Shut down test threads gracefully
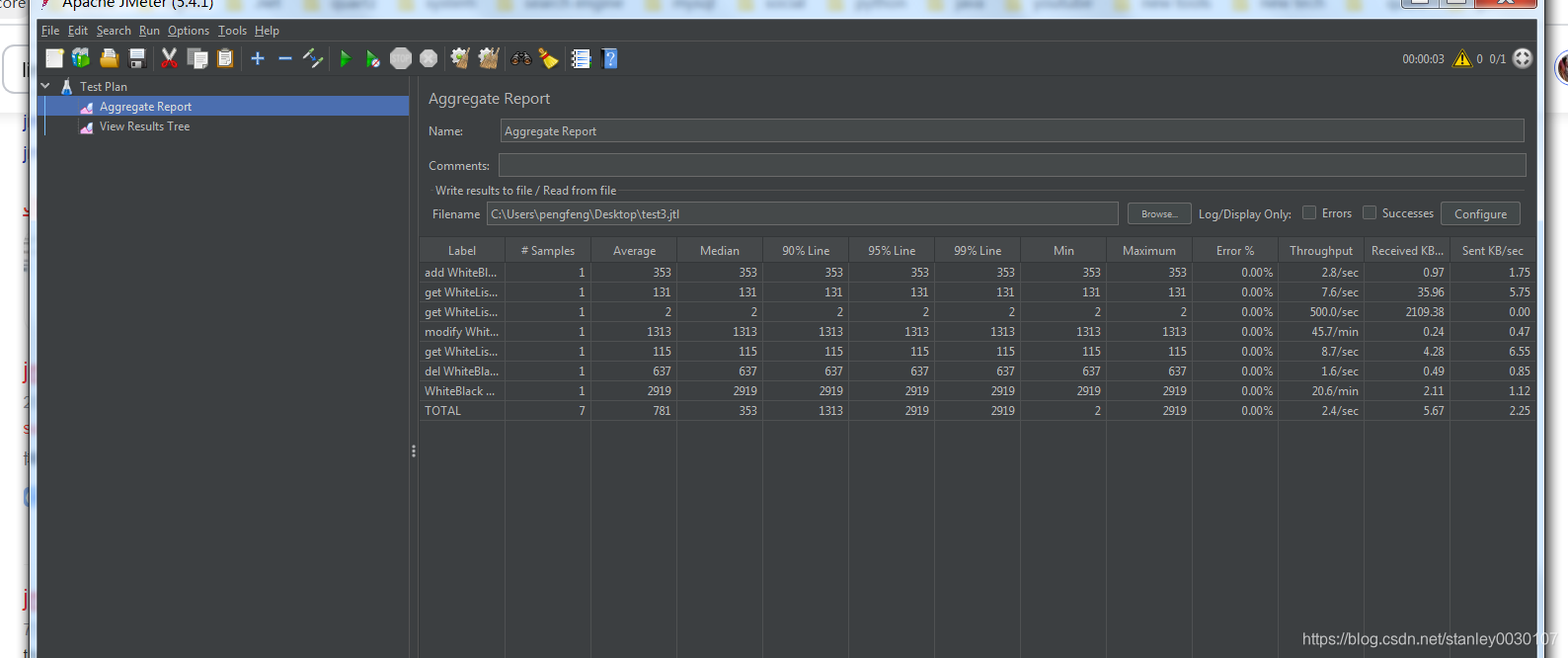Image resolution: width=1568 pixels, height=658 pixels. (429, 59)
